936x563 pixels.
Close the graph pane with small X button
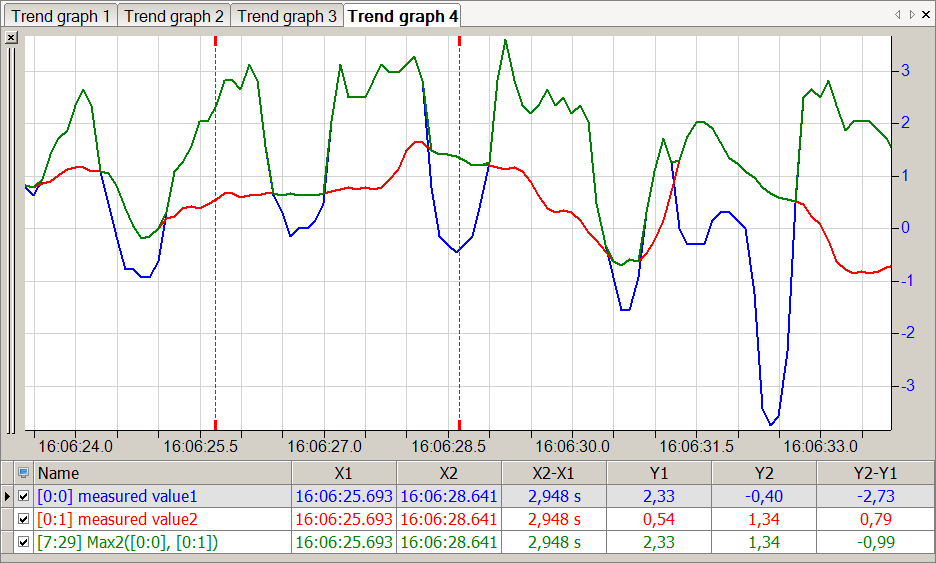(11, 38)
